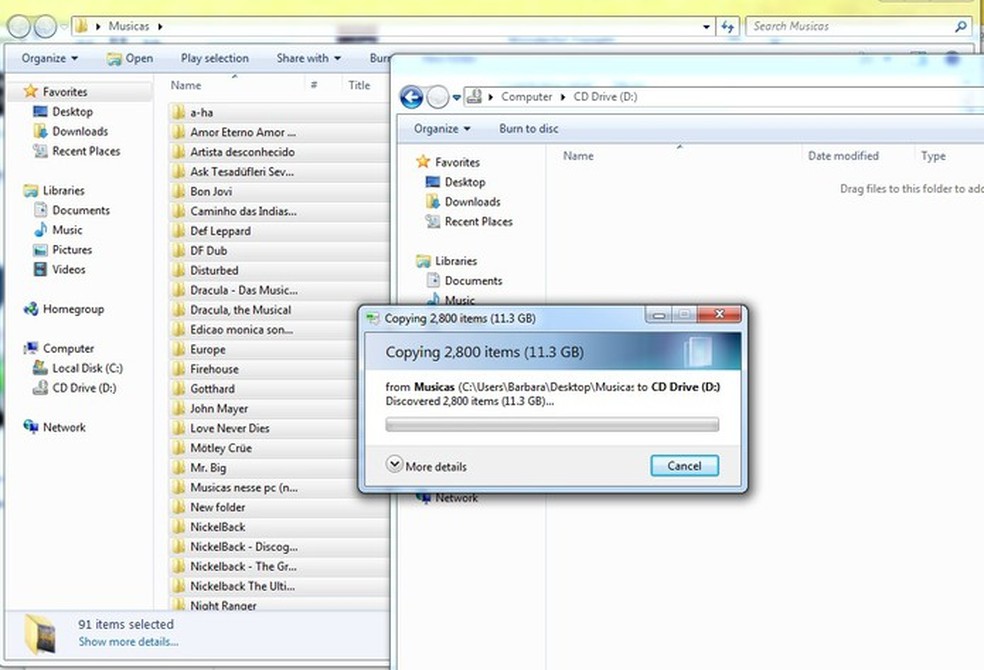Open Organize menu in CD Drive window

pyautogui.click(x=442, y=129)
